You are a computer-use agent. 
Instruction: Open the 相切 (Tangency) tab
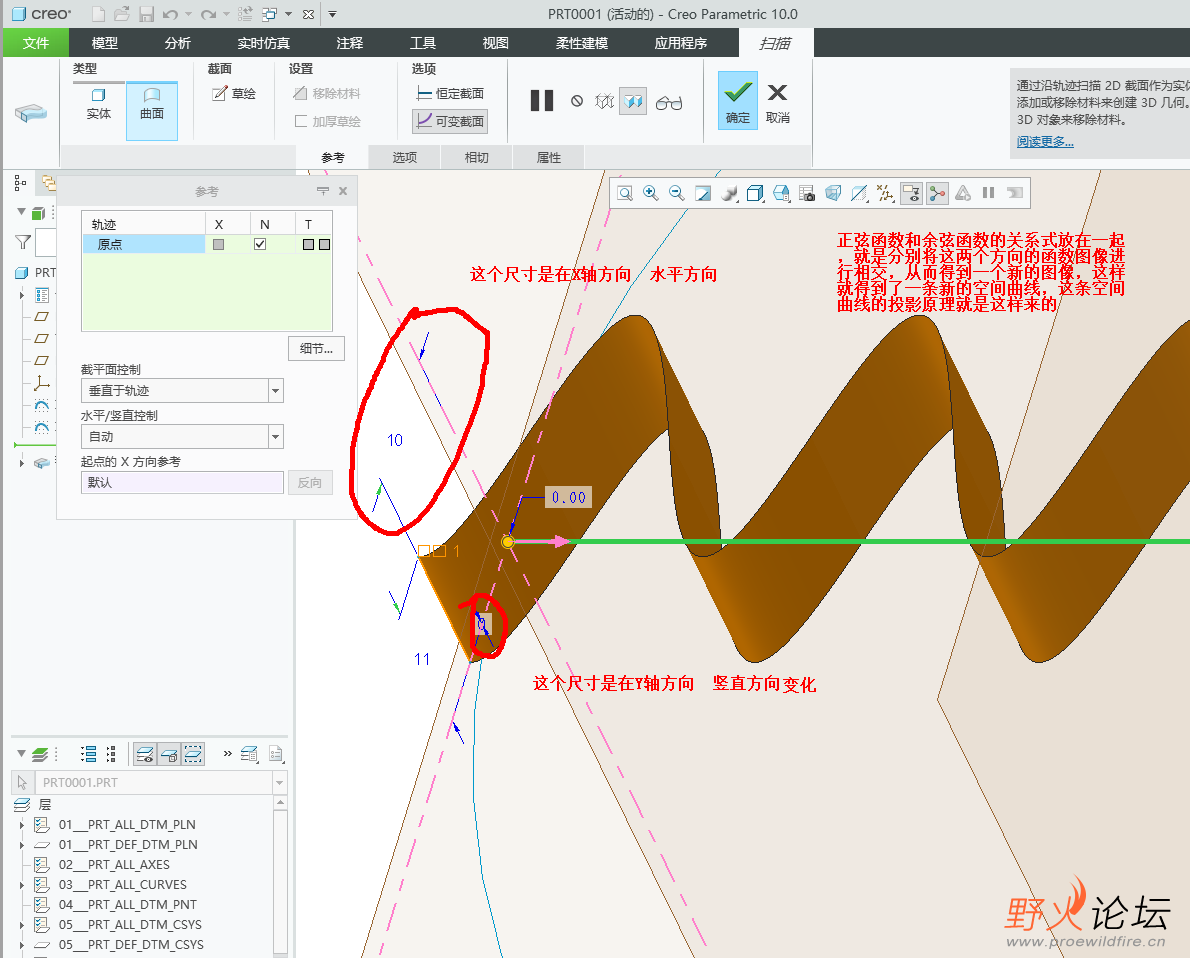tap(477, 157)
